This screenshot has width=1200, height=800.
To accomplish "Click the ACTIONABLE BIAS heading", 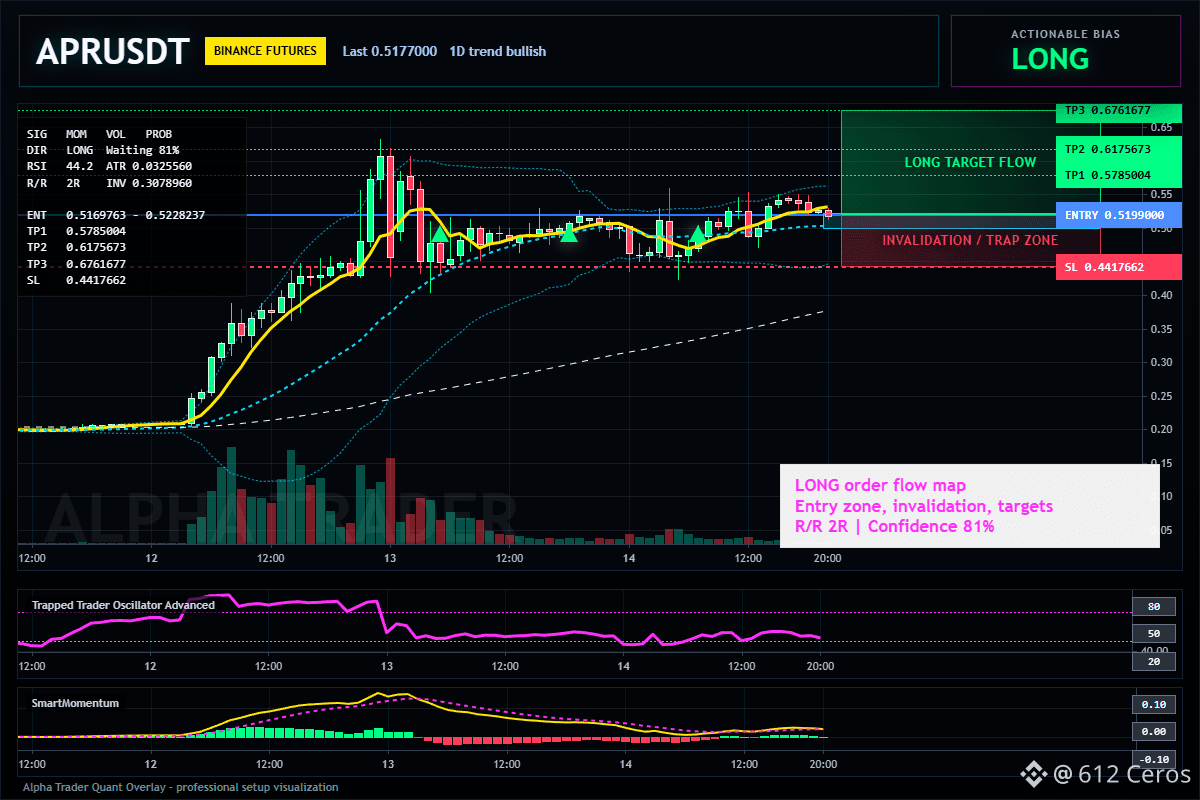I will pos(1066,34).
